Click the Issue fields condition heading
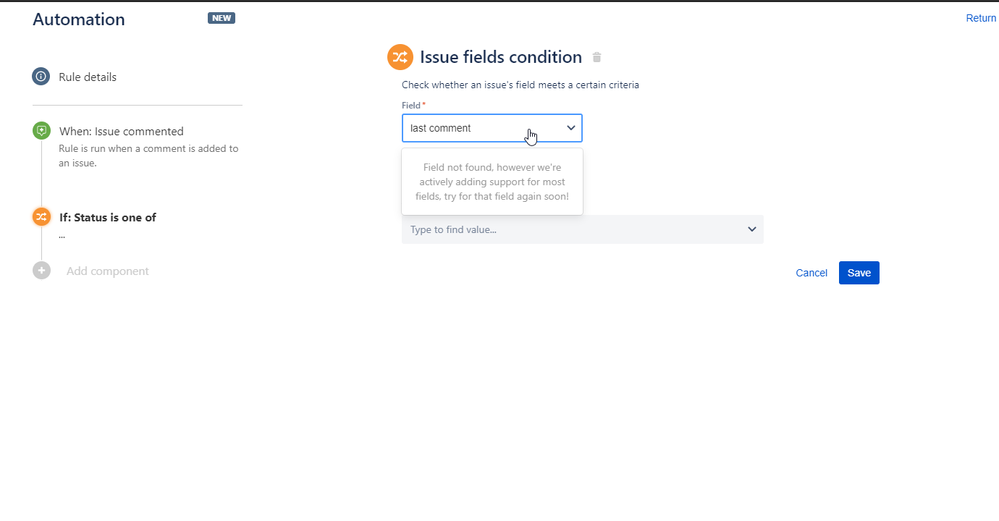999x521 pixels. [500, 57]
